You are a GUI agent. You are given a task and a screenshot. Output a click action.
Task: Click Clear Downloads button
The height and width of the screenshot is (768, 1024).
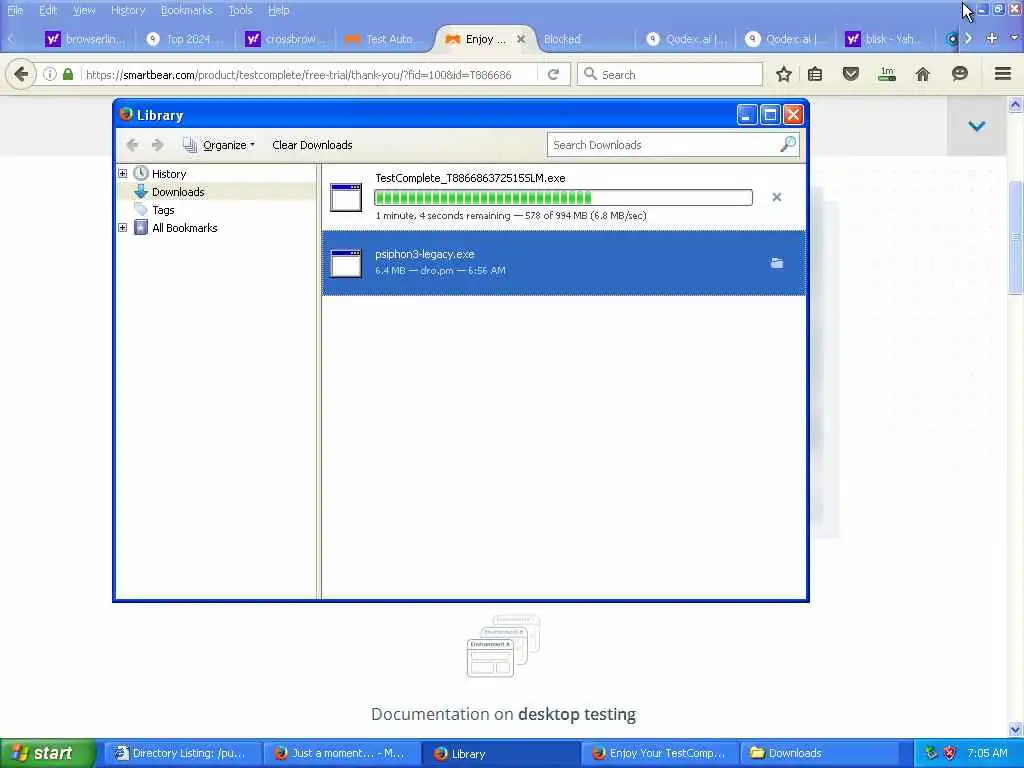[x=312, y=145]
